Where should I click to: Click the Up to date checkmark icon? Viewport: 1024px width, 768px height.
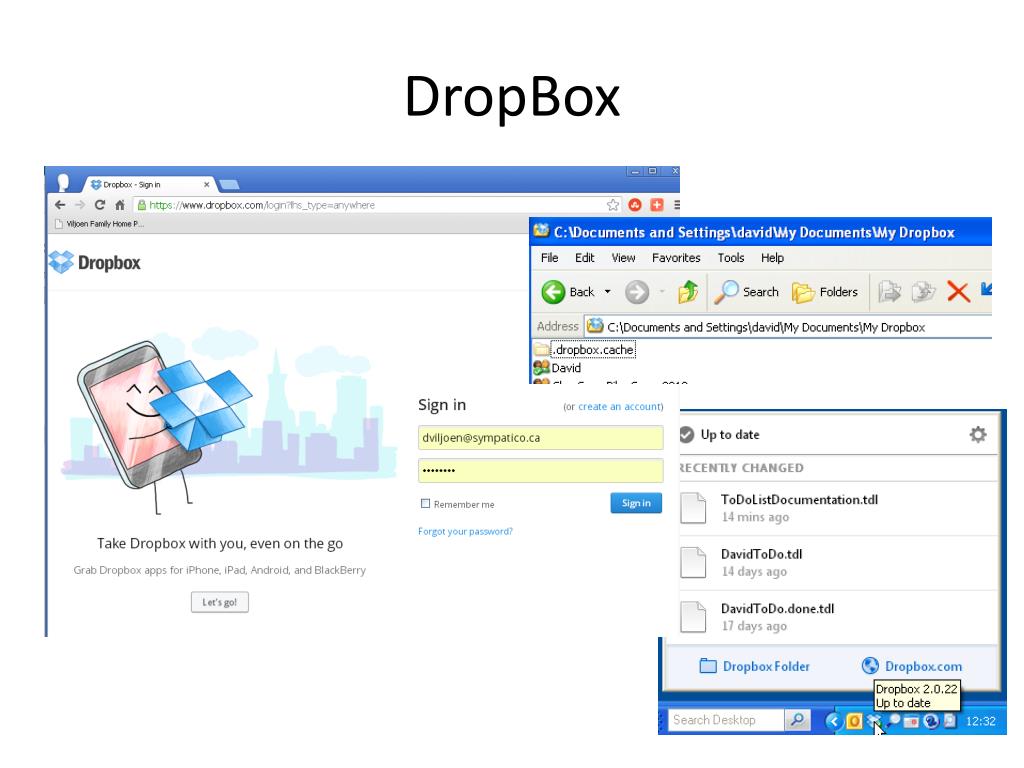[686, 434]
